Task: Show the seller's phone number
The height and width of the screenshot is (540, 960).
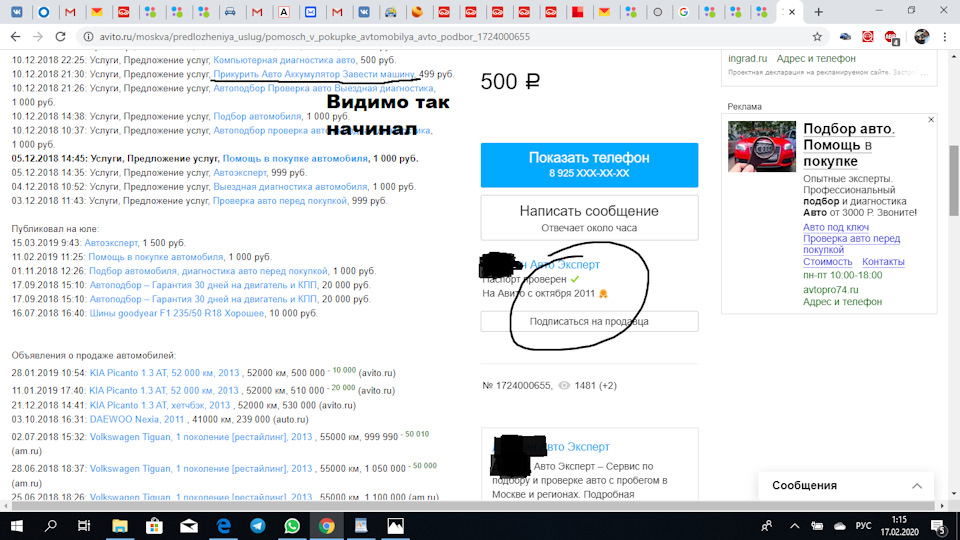Action: pos(589,165)
